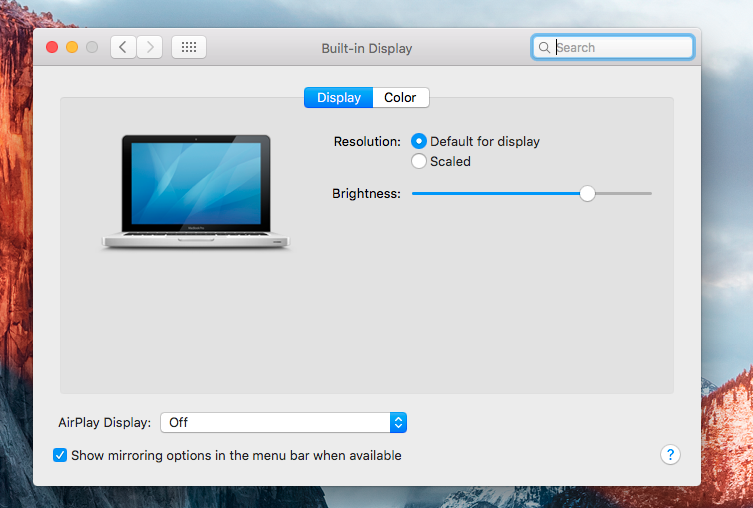Click the magnifying glass search icon
The image size is (753, 508).
click(x=544, y=47)
